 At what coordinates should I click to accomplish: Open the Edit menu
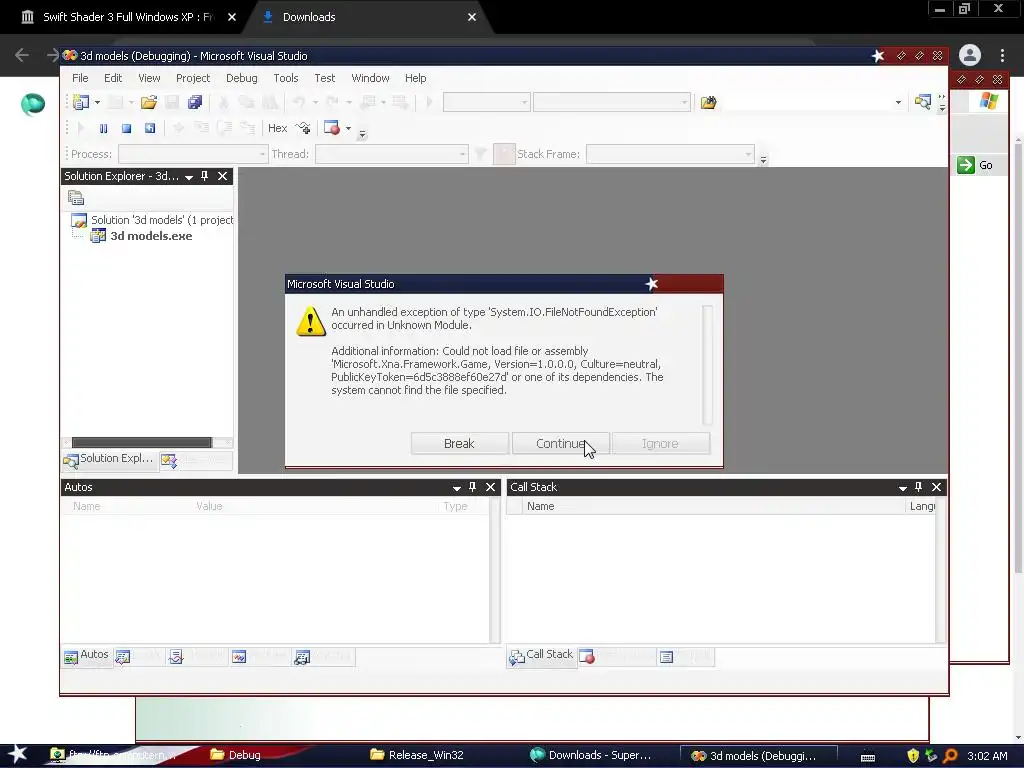[x=113, y=78]
